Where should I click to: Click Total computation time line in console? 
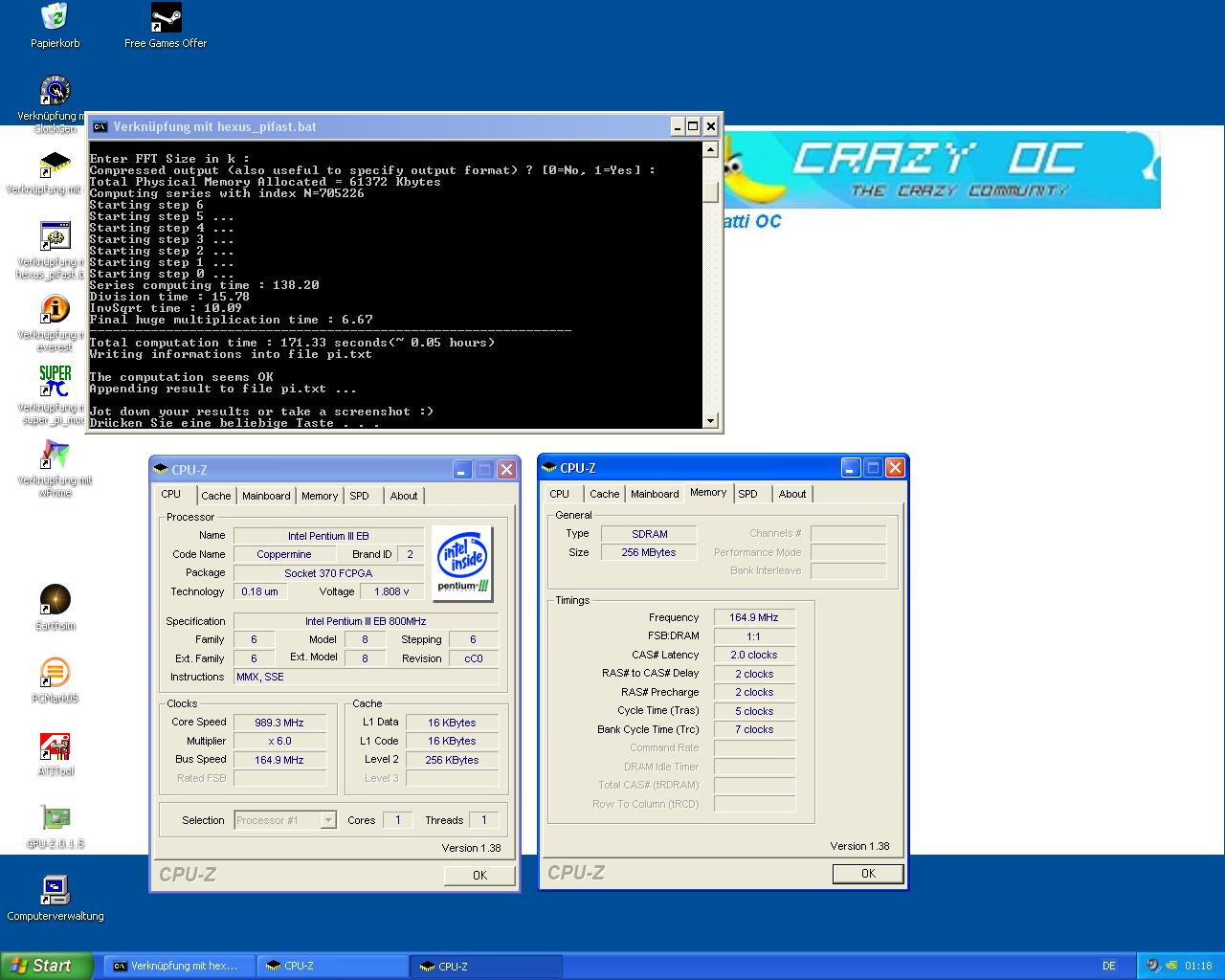click(x=292, y=343)
